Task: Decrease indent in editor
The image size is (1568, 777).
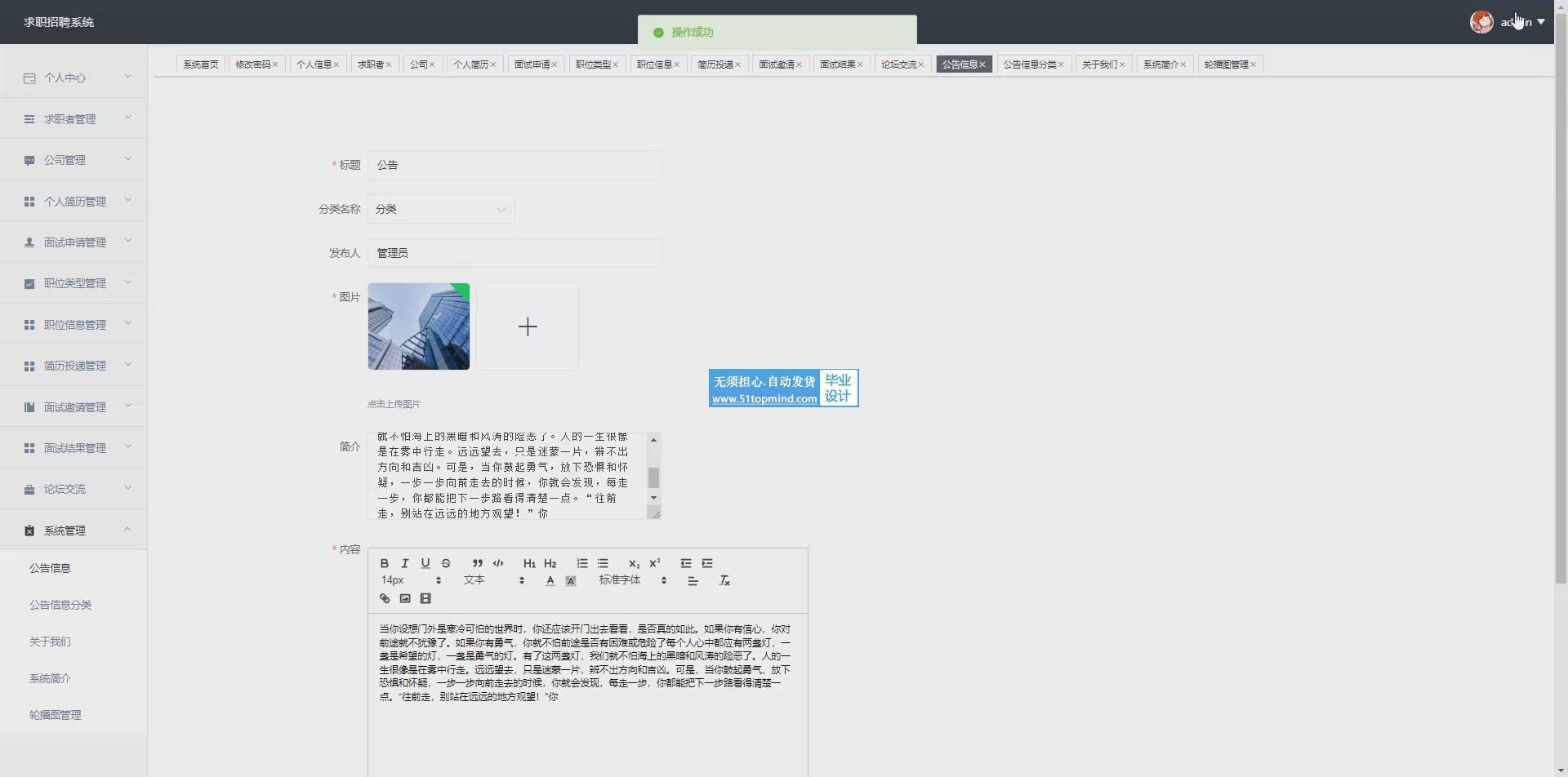Action: point(686,563)
